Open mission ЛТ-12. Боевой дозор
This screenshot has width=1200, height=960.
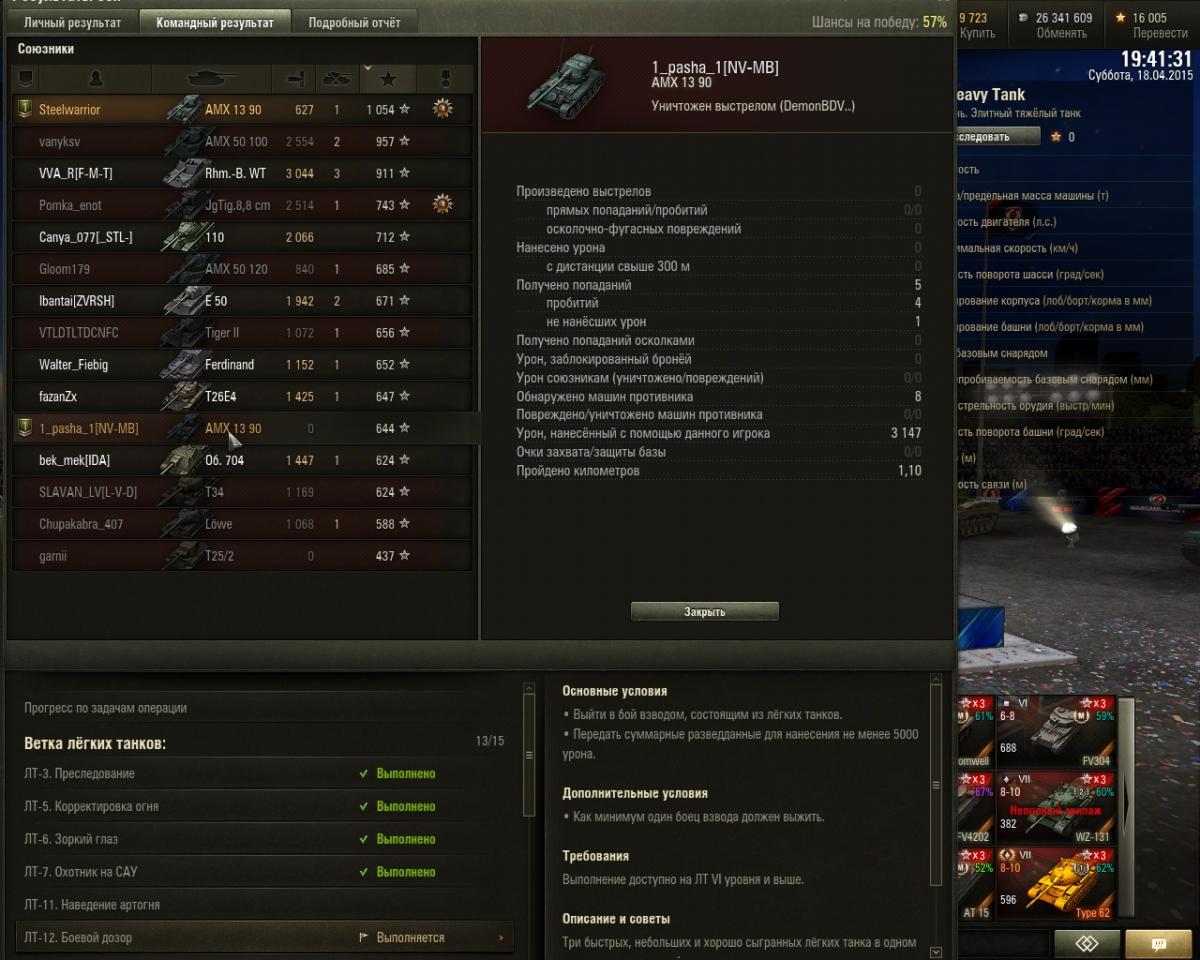[x=267, y=937]
